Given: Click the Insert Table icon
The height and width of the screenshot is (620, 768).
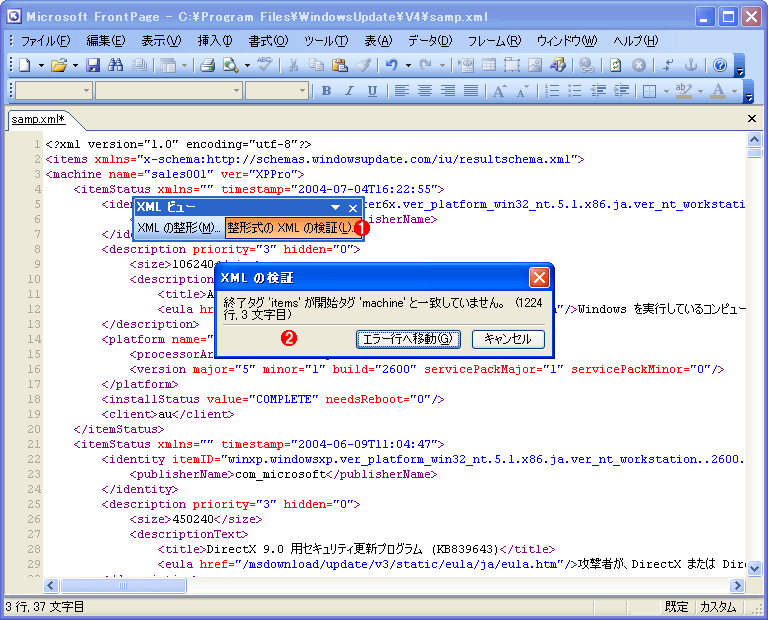Looking at the screenshot, I should 489,65.
